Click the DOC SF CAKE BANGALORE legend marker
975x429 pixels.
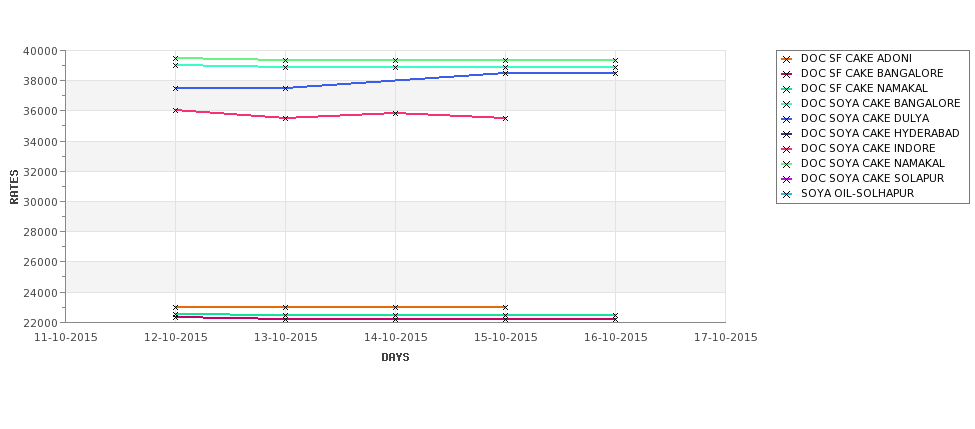pos(787,74)
